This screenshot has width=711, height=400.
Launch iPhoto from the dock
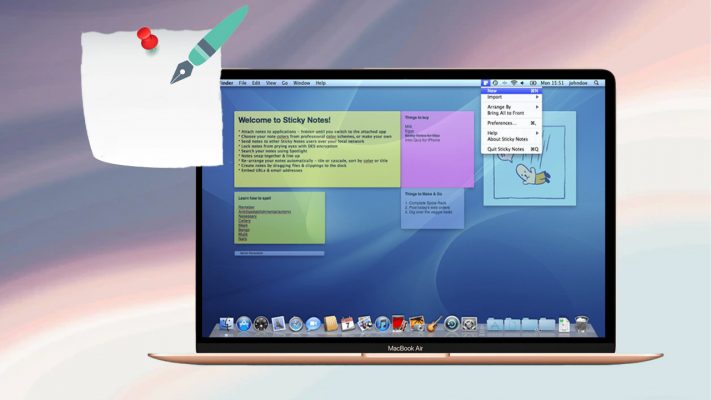417,324
